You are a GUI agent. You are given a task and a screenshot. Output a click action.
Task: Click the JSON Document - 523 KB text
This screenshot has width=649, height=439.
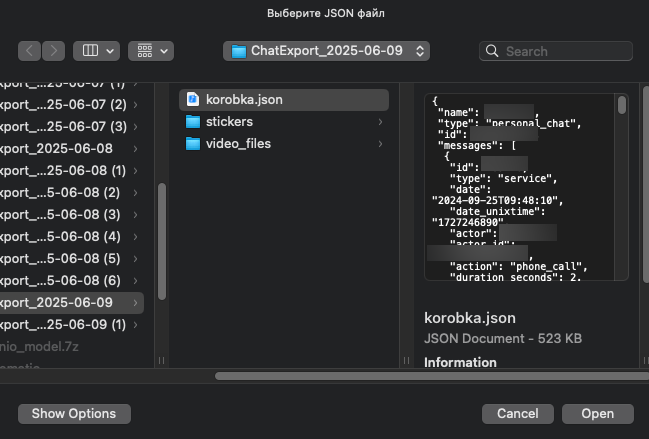click(503, 338)
